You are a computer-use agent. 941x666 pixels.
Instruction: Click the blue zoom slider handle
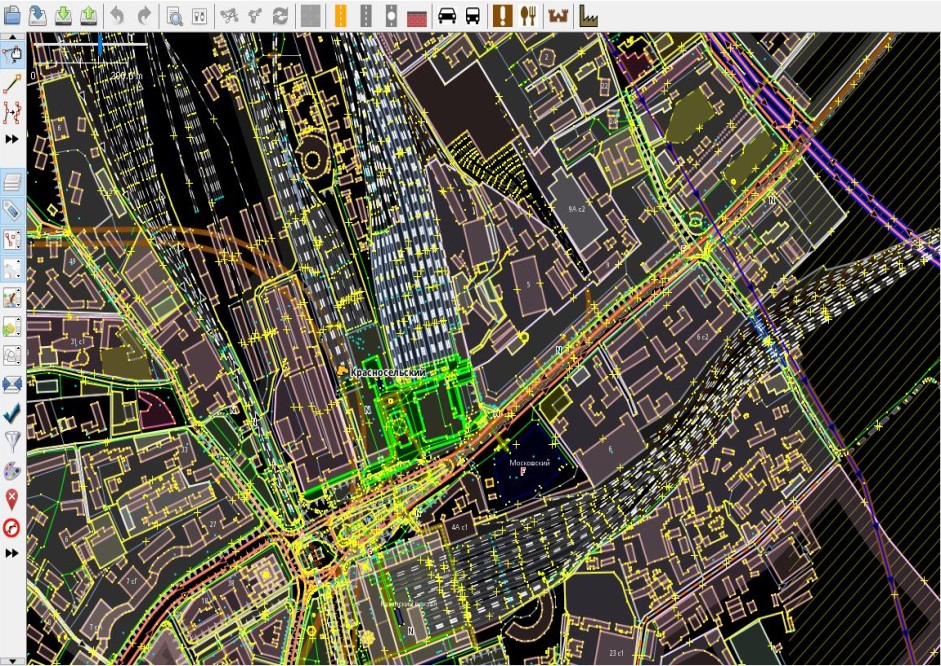point(100,45)
